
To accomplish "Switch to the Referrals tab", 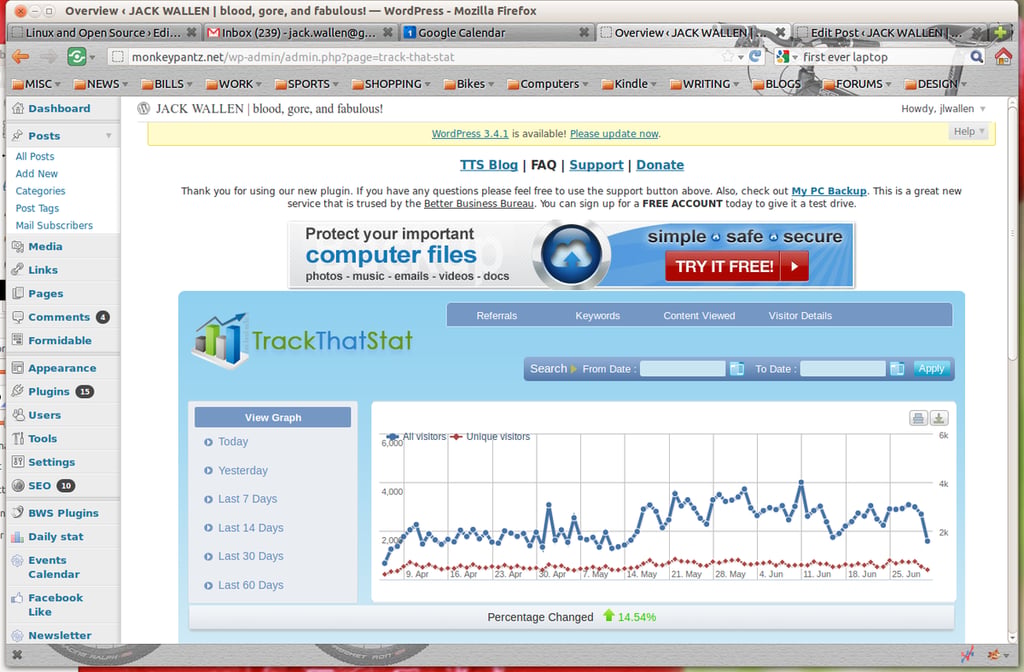I will tap(496, 315).
